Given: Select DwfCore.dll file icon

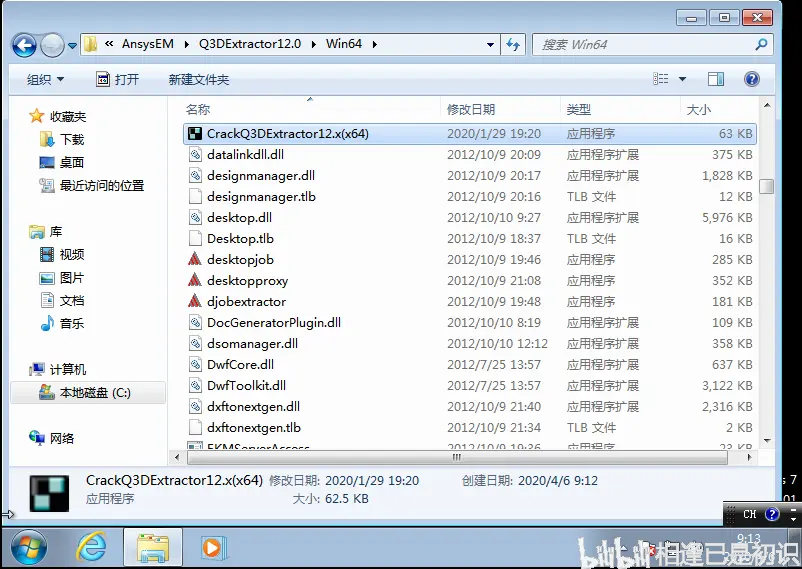Looking at the screenshot, I should (x=195, y=364).
